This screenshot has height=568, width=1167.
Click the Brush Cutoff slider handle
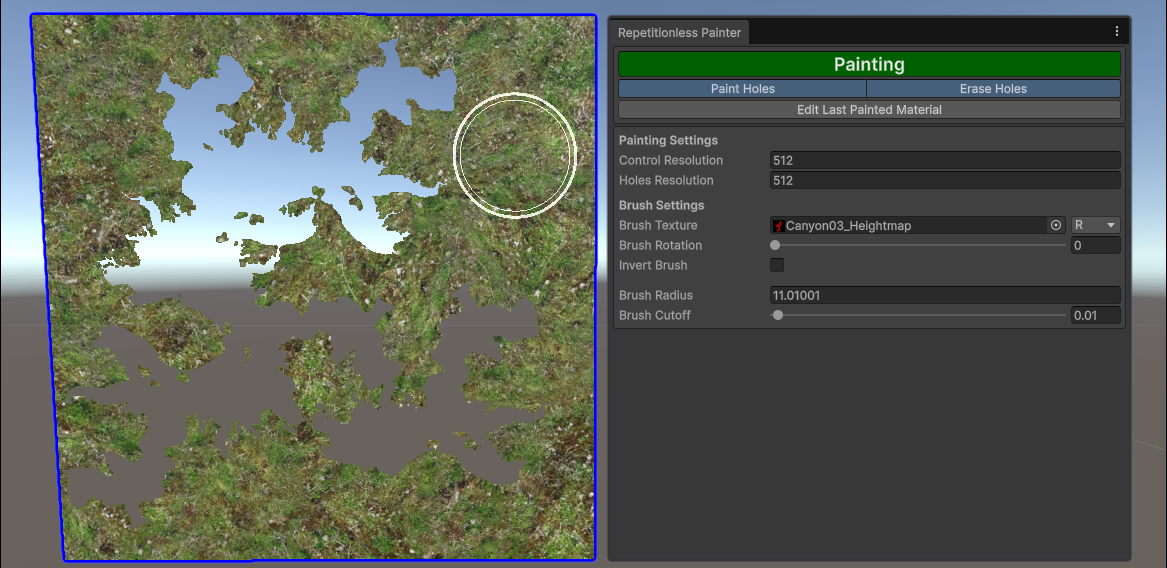point(778,315)
